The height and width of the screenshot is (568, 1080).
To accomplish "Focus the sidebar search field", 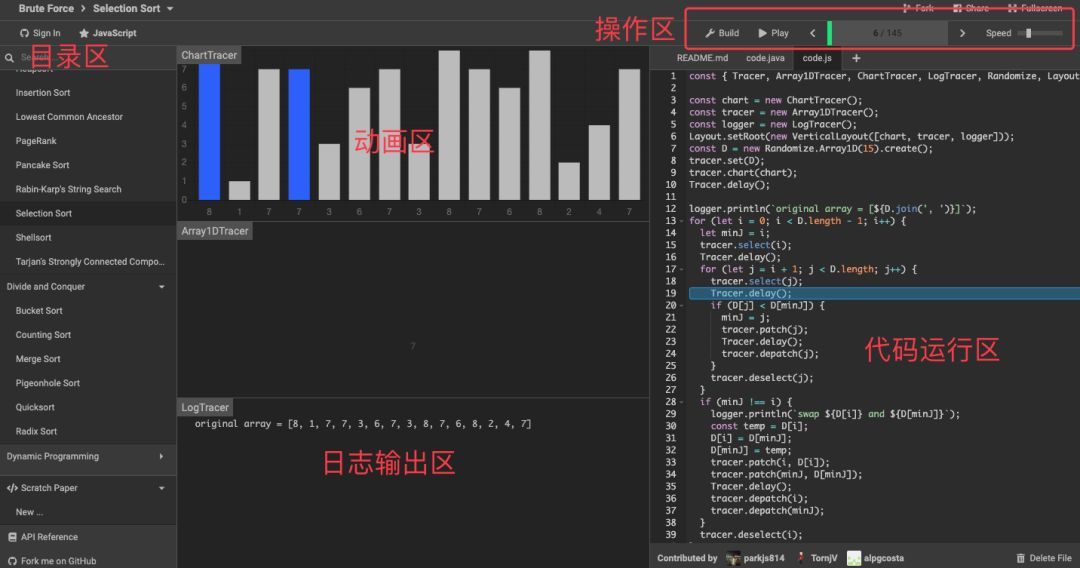I will pos(88,57).
